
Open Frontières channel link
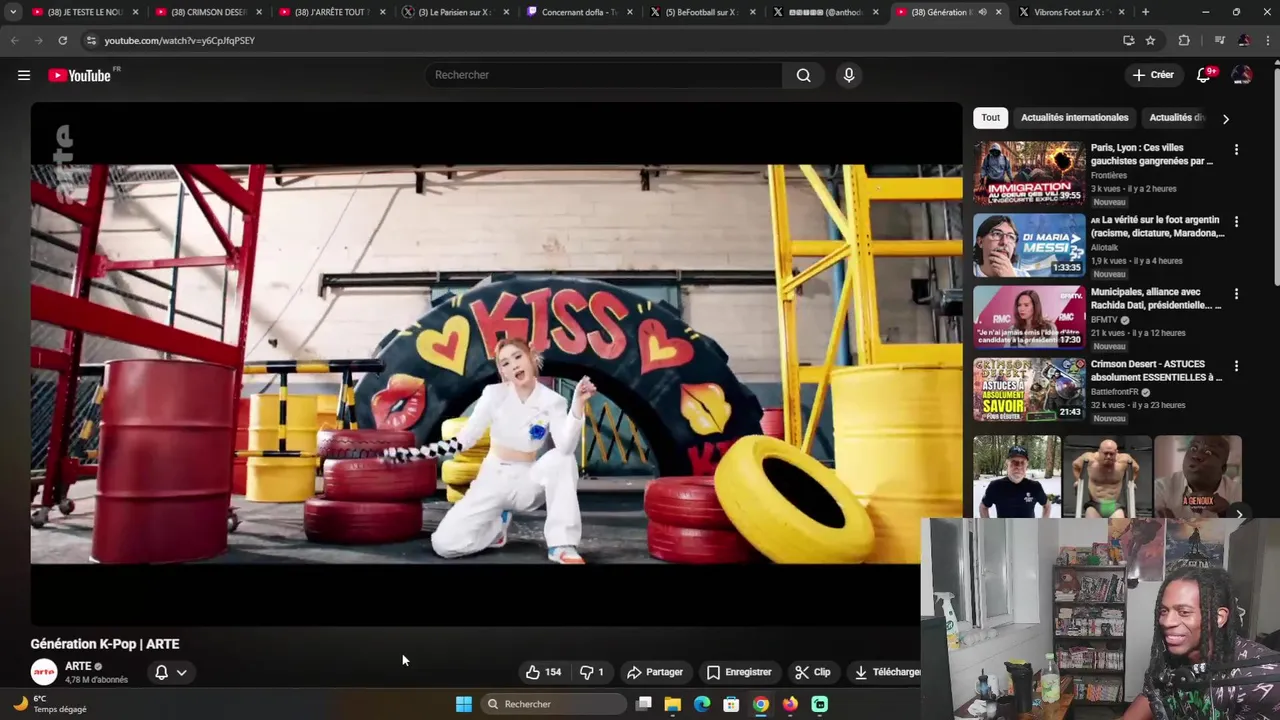coord(1109,175)
